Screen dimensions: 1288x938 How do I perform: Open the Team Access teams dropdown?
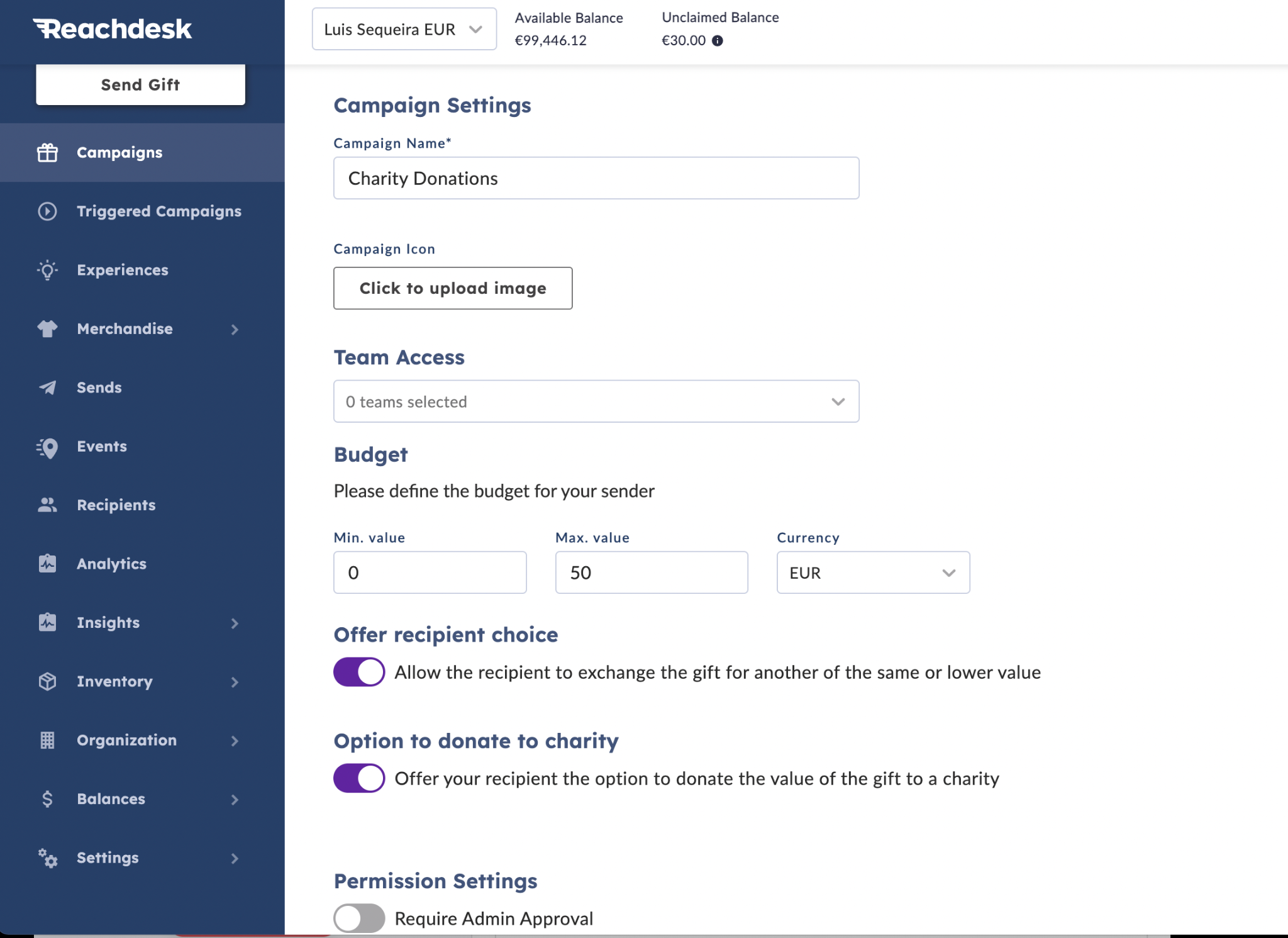(596, 401)
